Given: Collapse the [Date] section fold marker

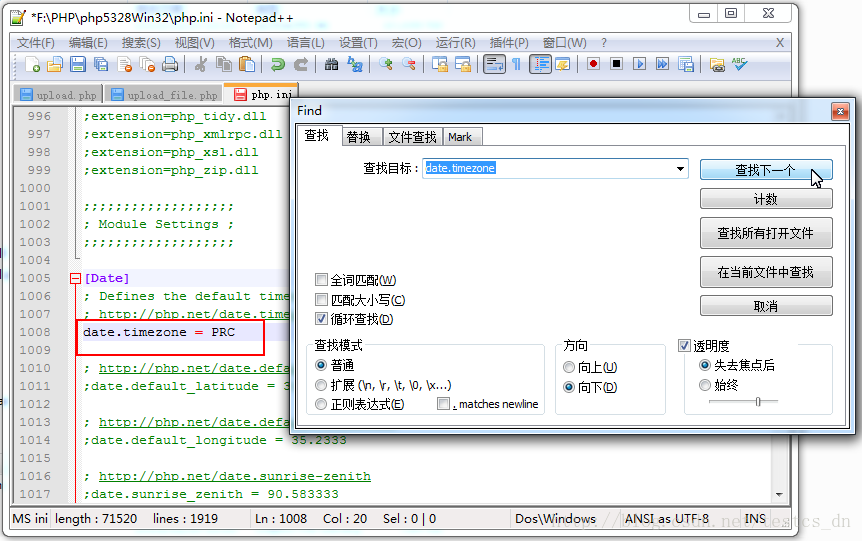Looking at the screenshot, I should pos(75,278).
